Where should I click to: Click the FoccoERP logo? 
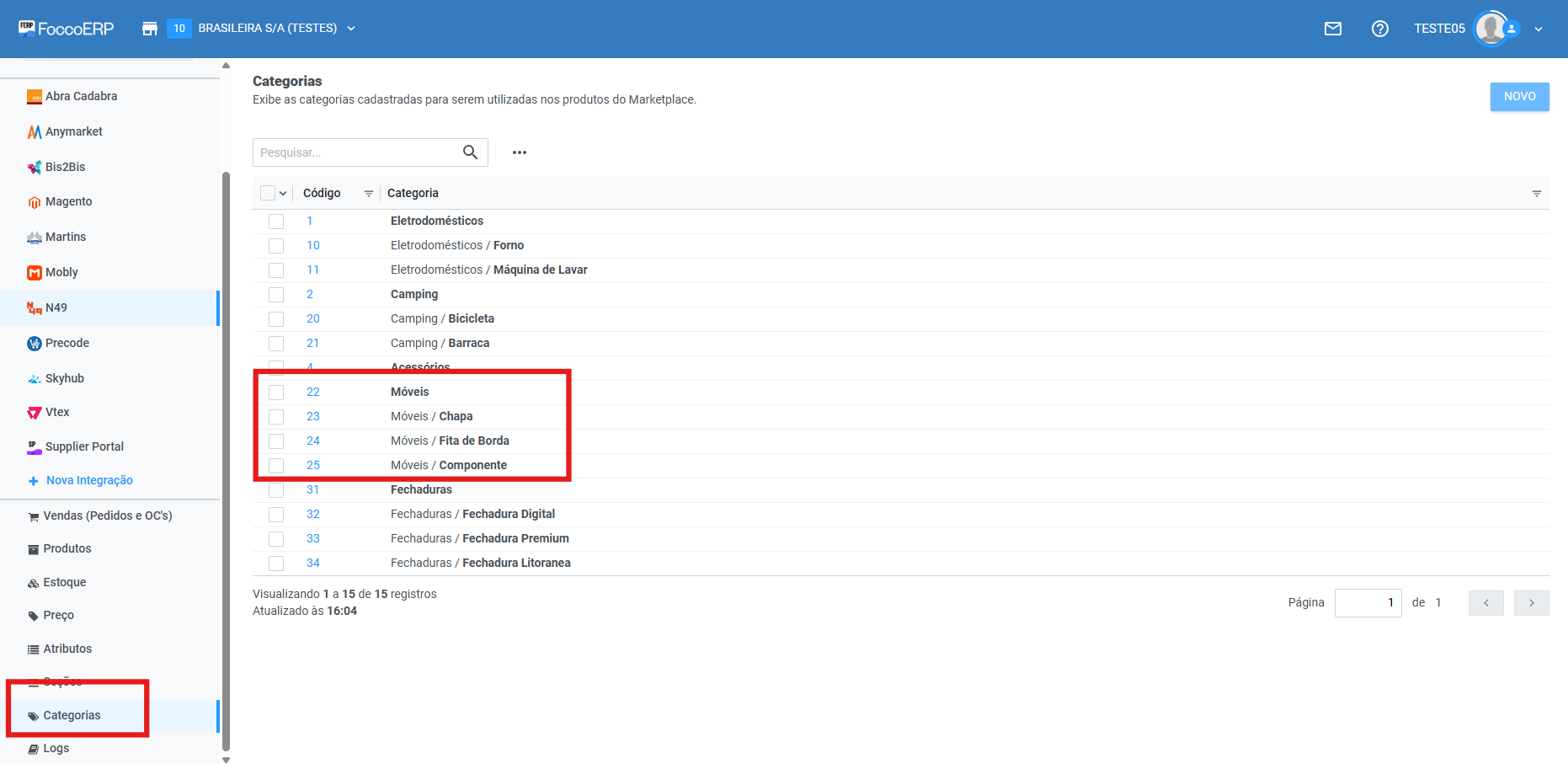67,29
